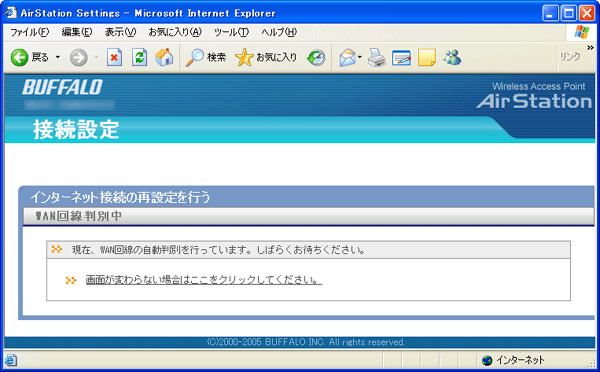600x372 pixels.
Task: Click the AirStation logo at top right
Action: tap(534, 101)
